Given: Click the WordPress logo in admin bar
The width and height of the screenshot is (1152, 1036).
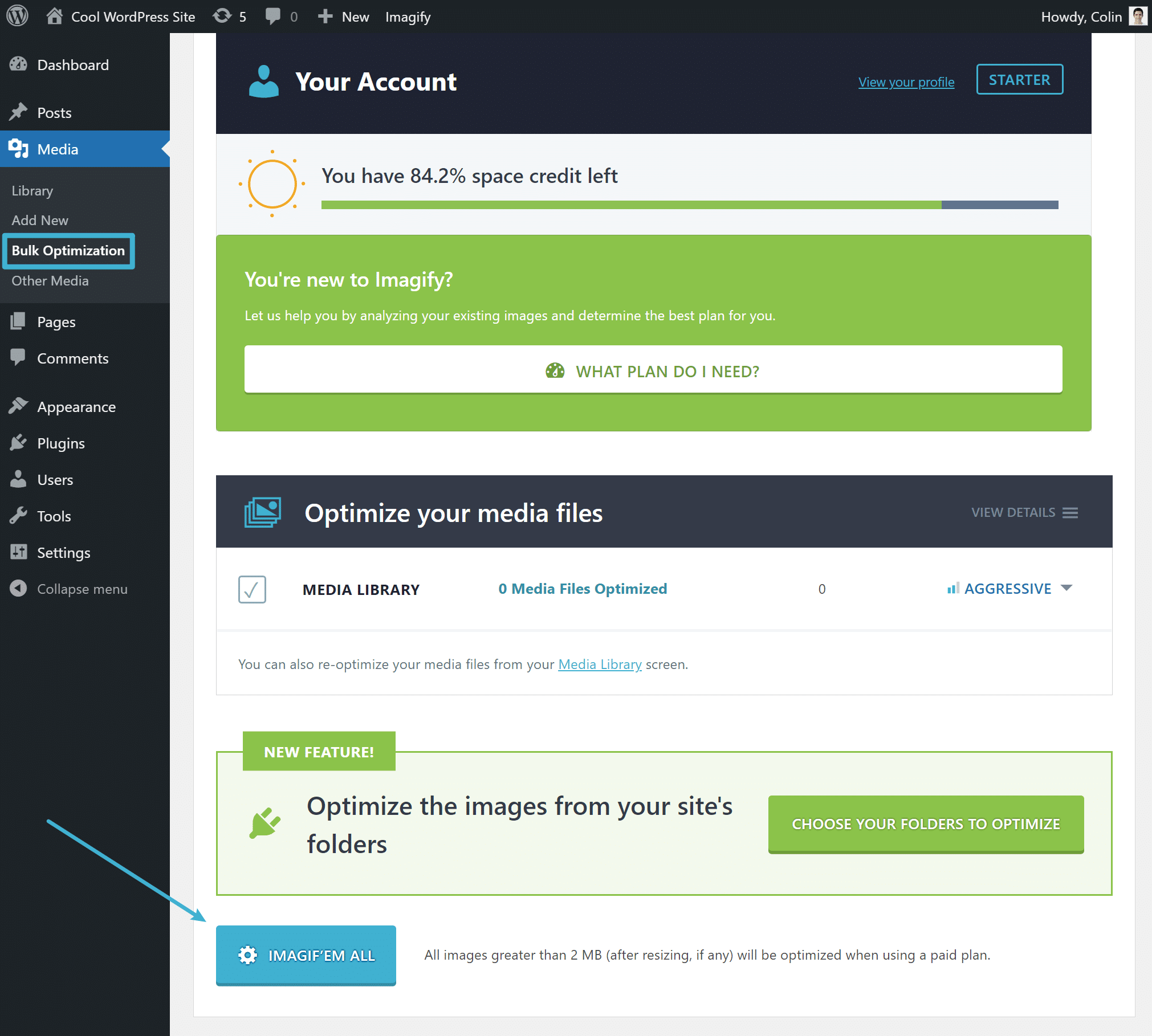Looking at the screenshot, I should pyautogui.click(x=17, y=16).
